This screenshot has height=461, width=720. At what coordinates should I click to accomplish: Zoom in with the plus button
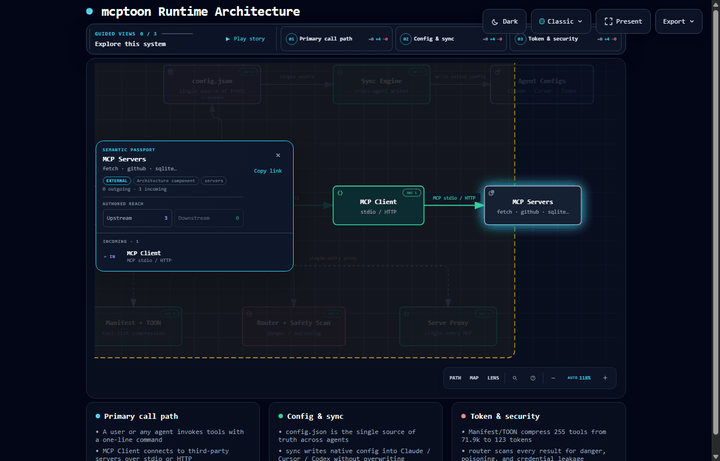[x=605, y=378]
